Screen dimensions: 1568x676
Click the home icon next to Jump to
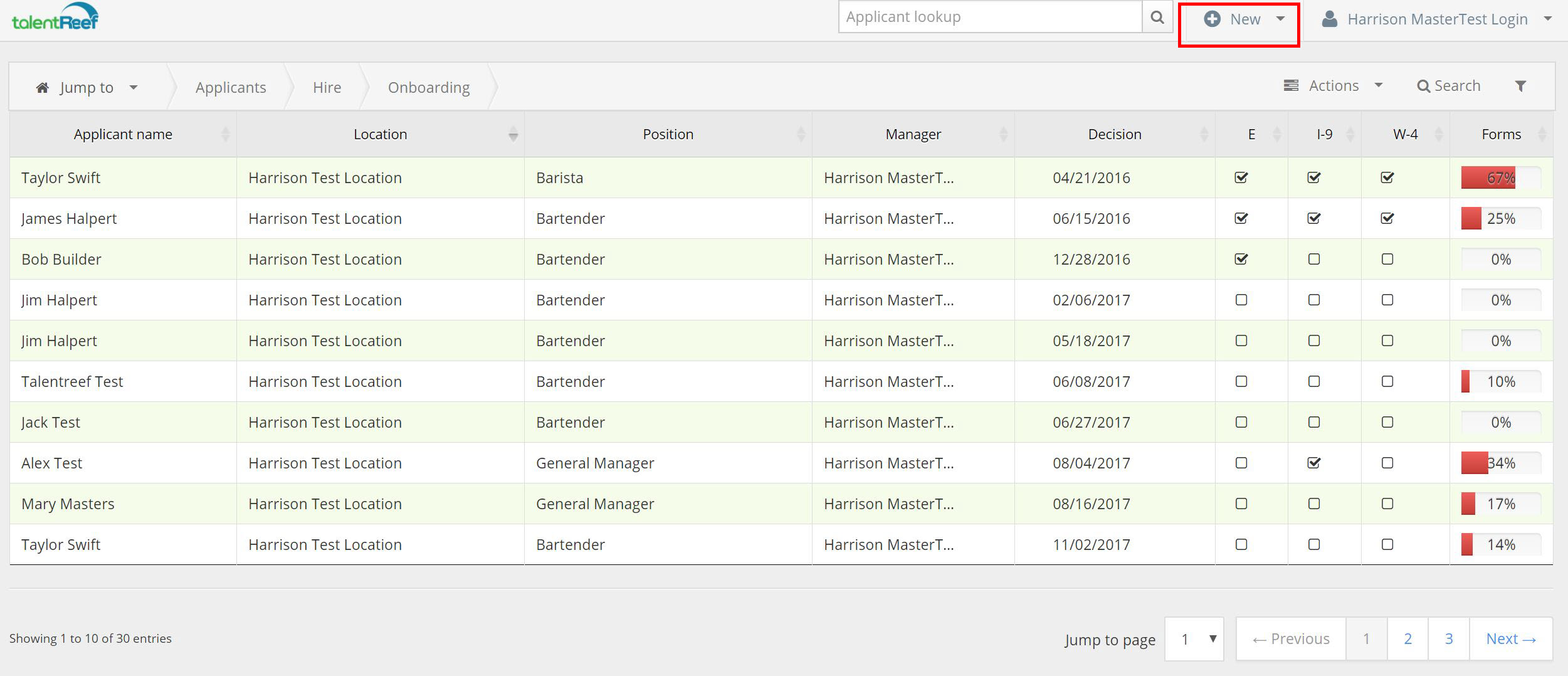(x=42, y=87)
